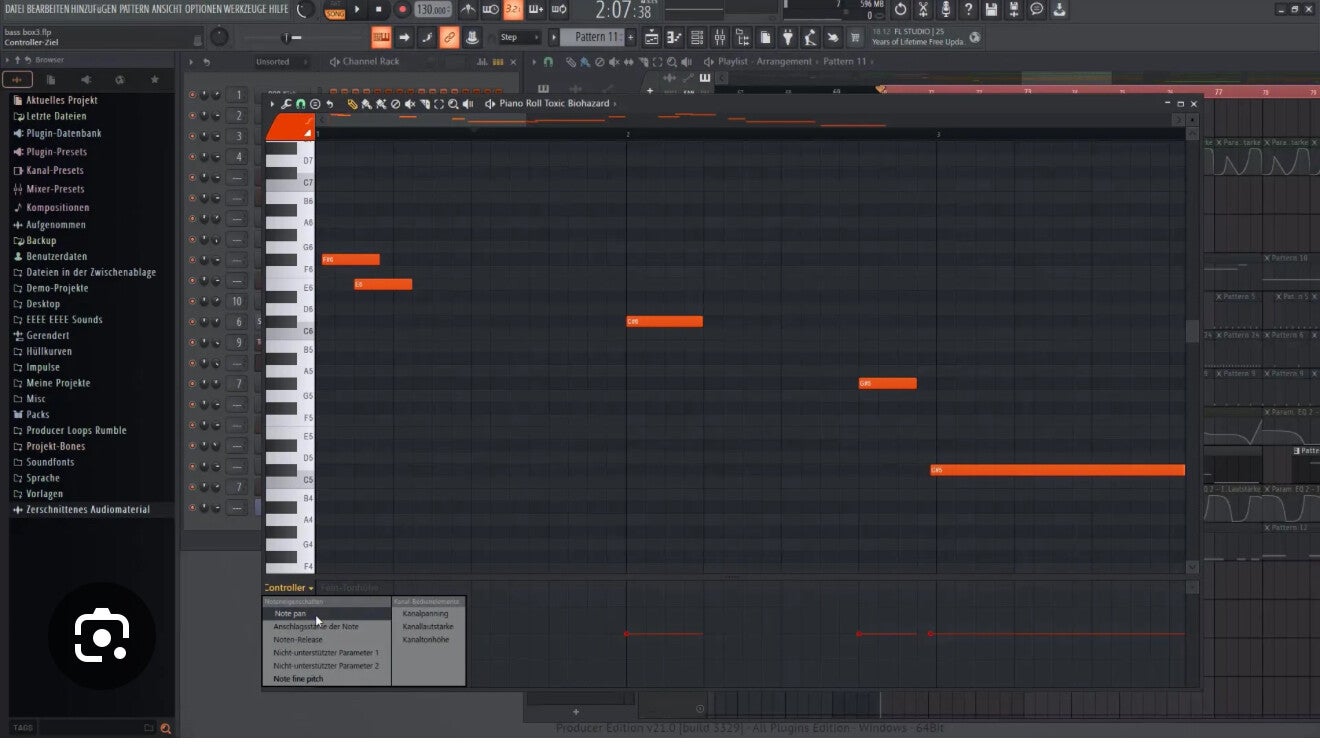The width and height of the screenshot is (1320, 745).
Task: Open Zerschnittenes Audiomaterial in Browser
Action: click(87, 510)
